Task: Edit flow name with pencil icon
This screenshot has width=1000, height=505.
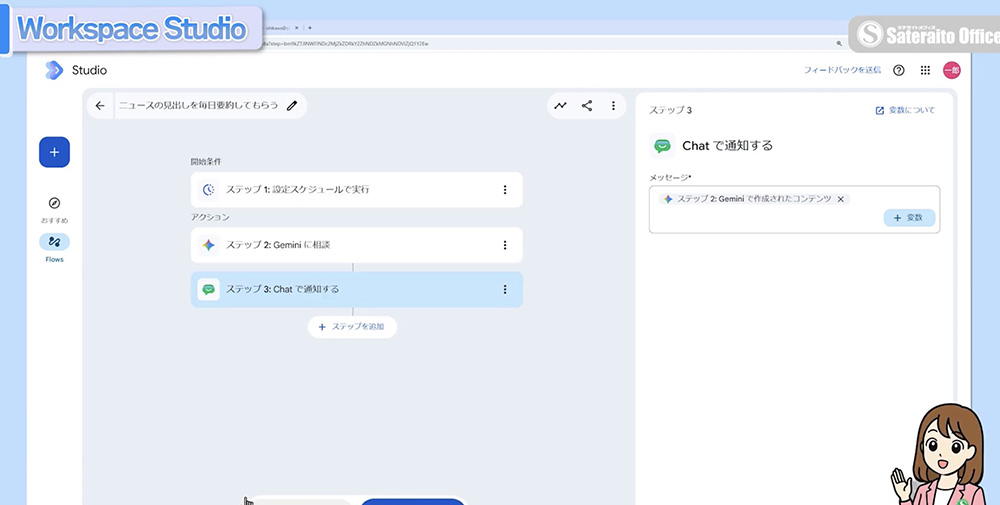Action: [292, 106]
